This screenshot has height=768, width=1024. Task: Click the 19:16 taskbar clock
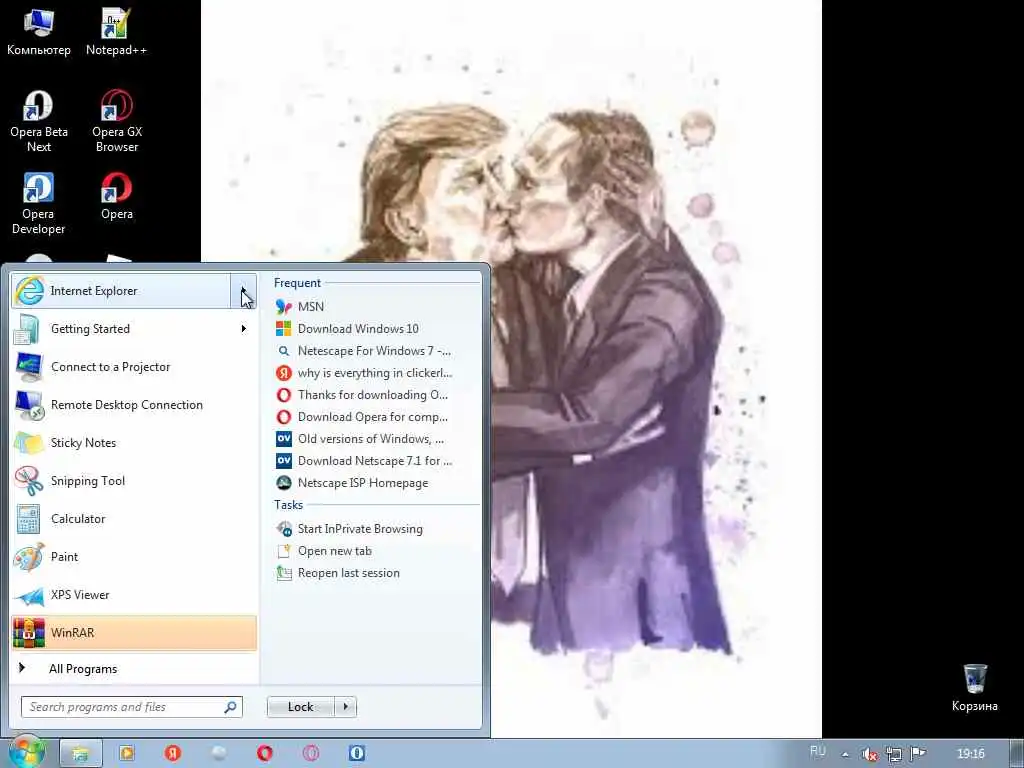coord(970,754)
